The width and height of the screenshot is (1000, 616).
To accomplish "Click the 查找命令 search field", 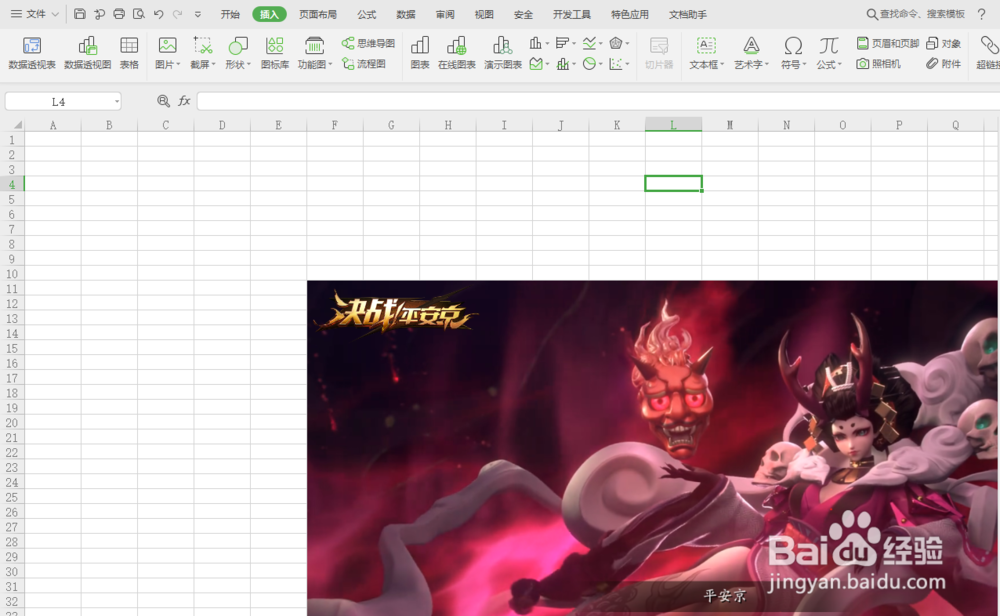I will pyautogui.click(x=916, y=14).
